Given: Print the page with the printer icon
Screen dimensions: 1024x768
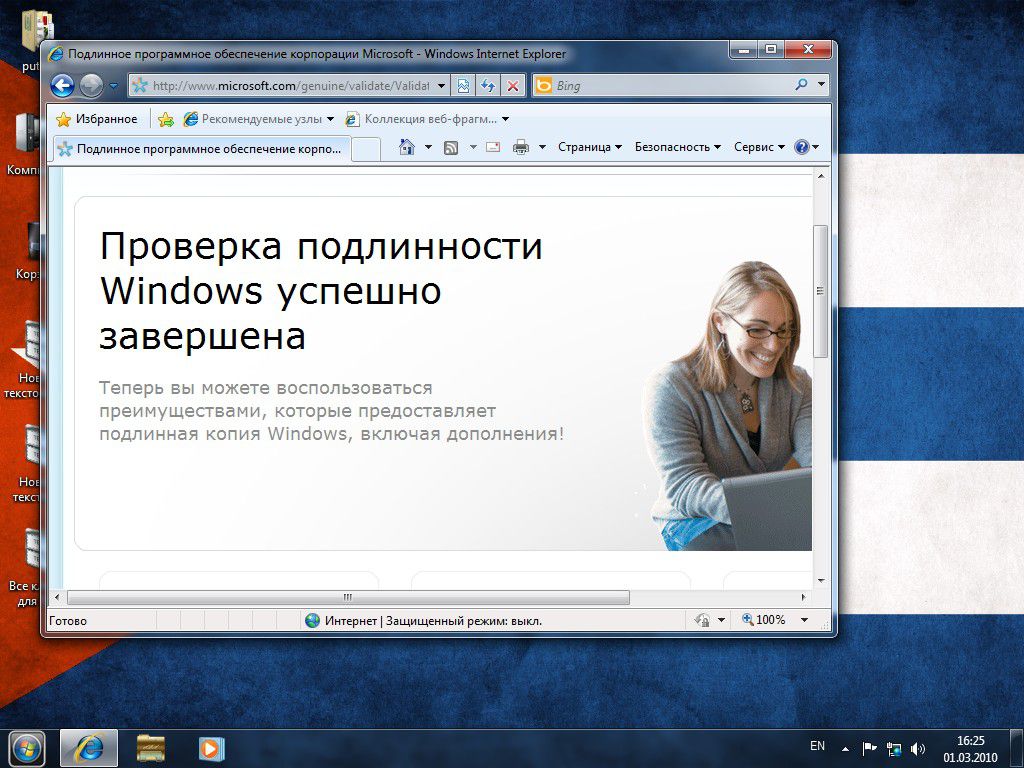Looking at the screenshot, I should click(521, 146).
